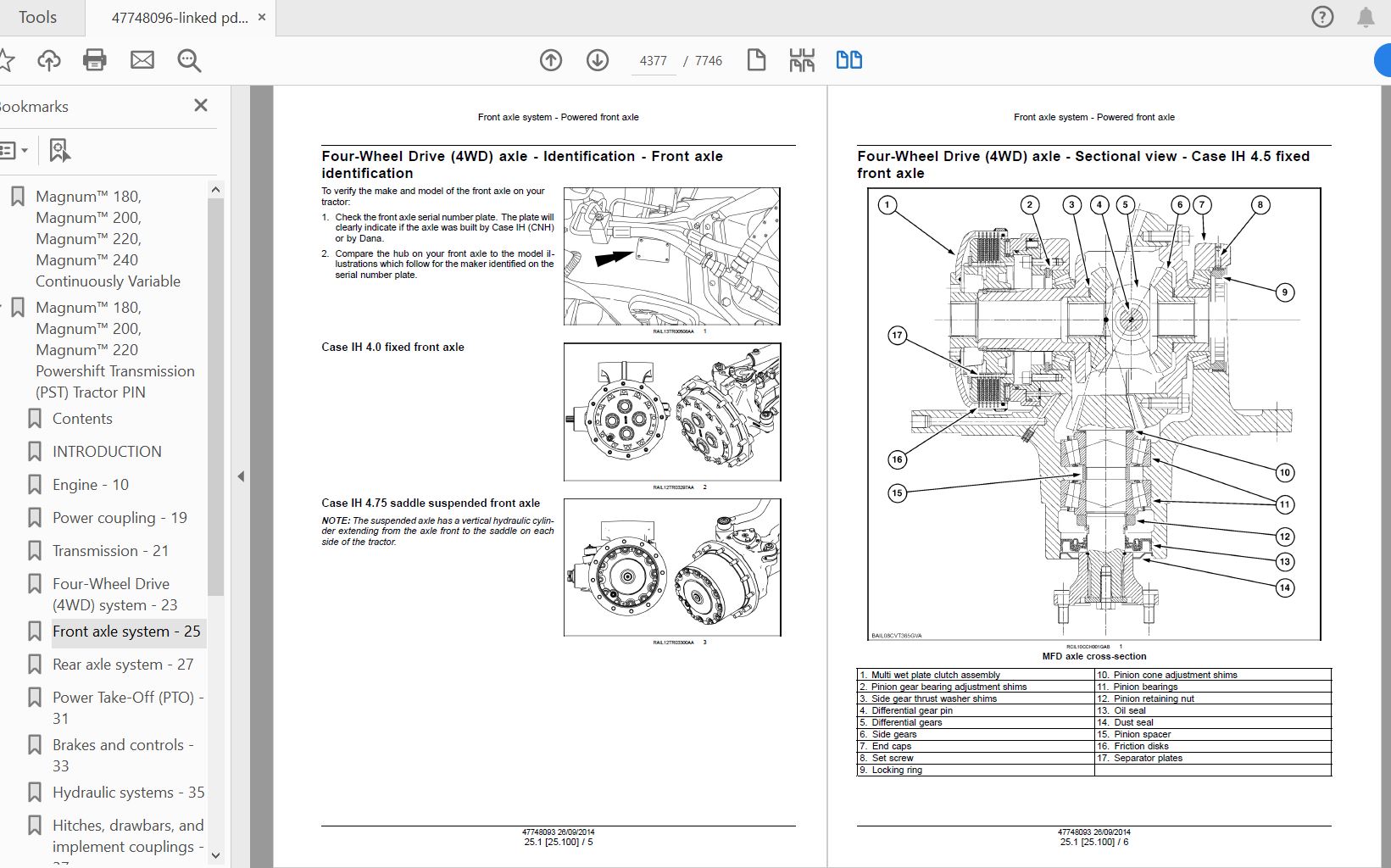
Task: Go to next page arrow
Action: pos(598,60)
